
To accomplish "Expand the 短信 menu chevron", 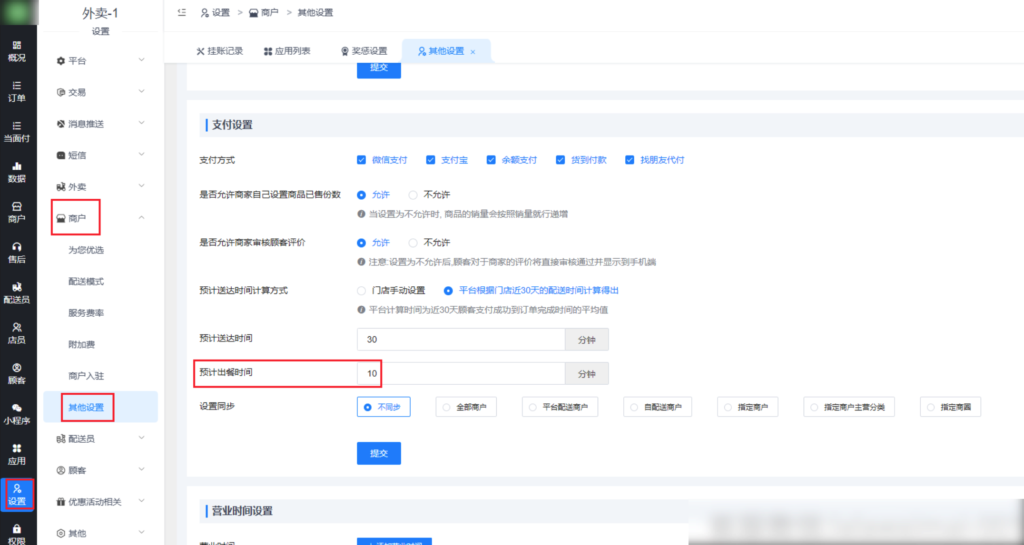I will click(142, 155).
